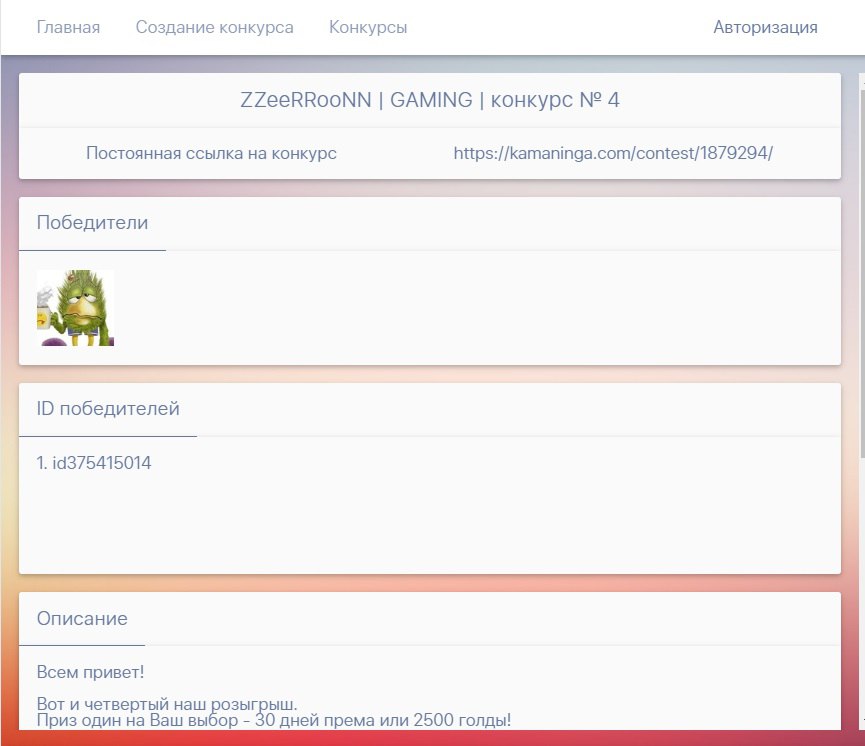The height and width of the screenshot is (746, 865).
Task: Click the line Вот и четвертый наш розыгрыш
Action: point(167,704)
